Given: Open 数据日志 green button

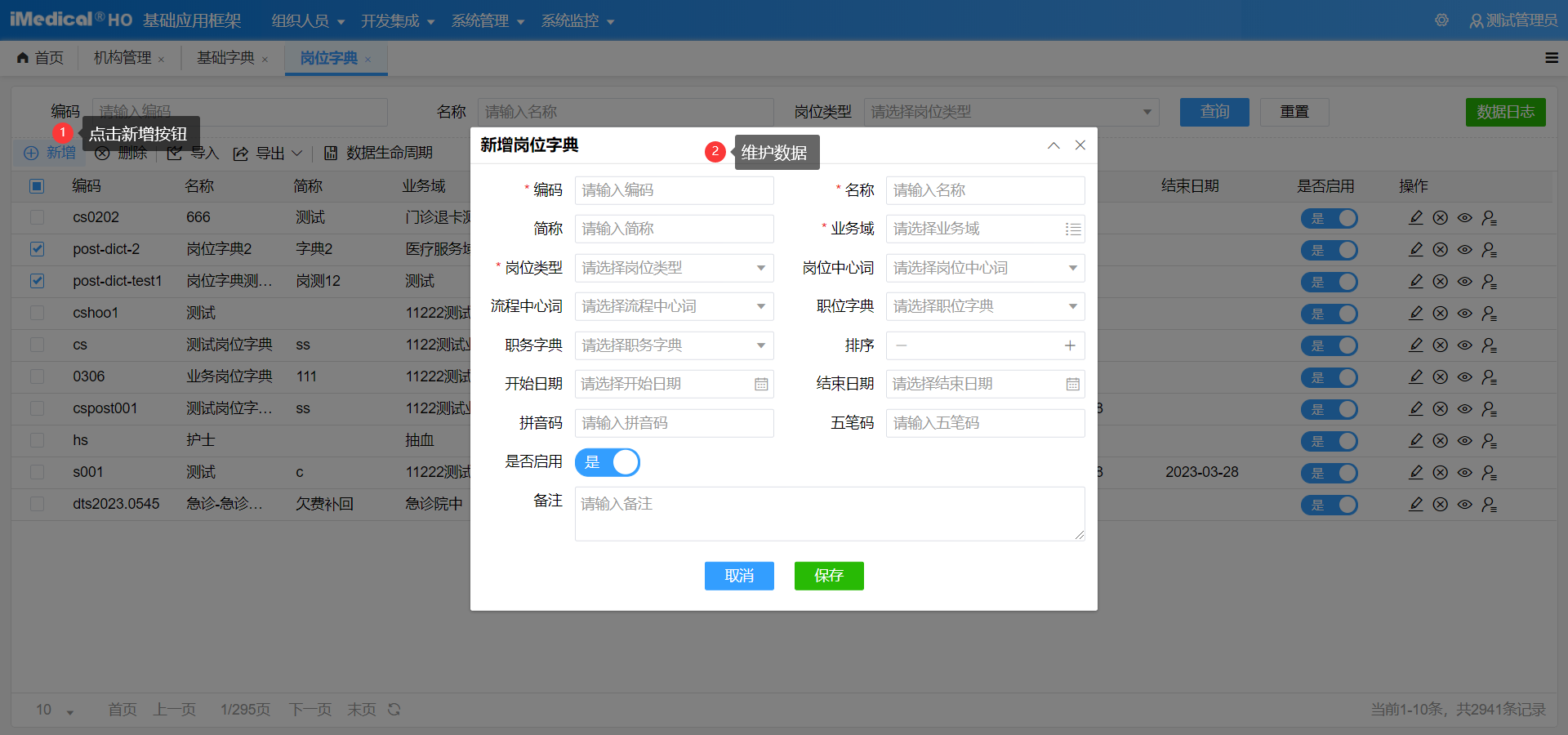Looking at the screenshot, I should point(1506,112).
